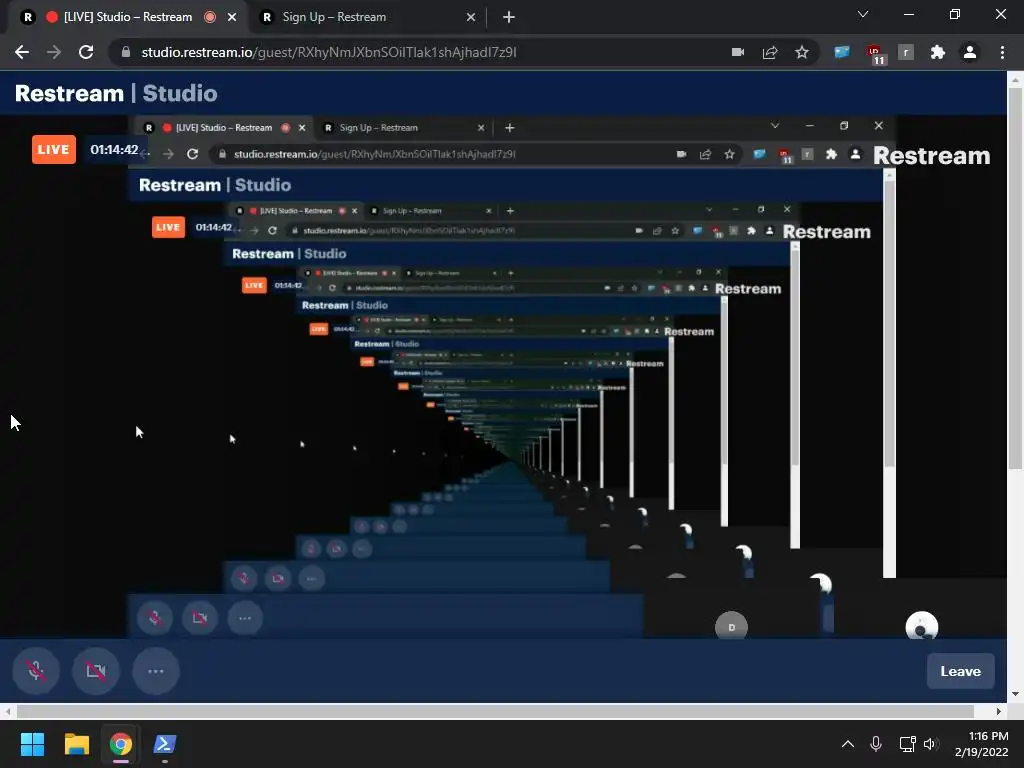1024x768 pixels.
Task: Click the orange LIVE indicator badge
Action: (x=54, y=150)
